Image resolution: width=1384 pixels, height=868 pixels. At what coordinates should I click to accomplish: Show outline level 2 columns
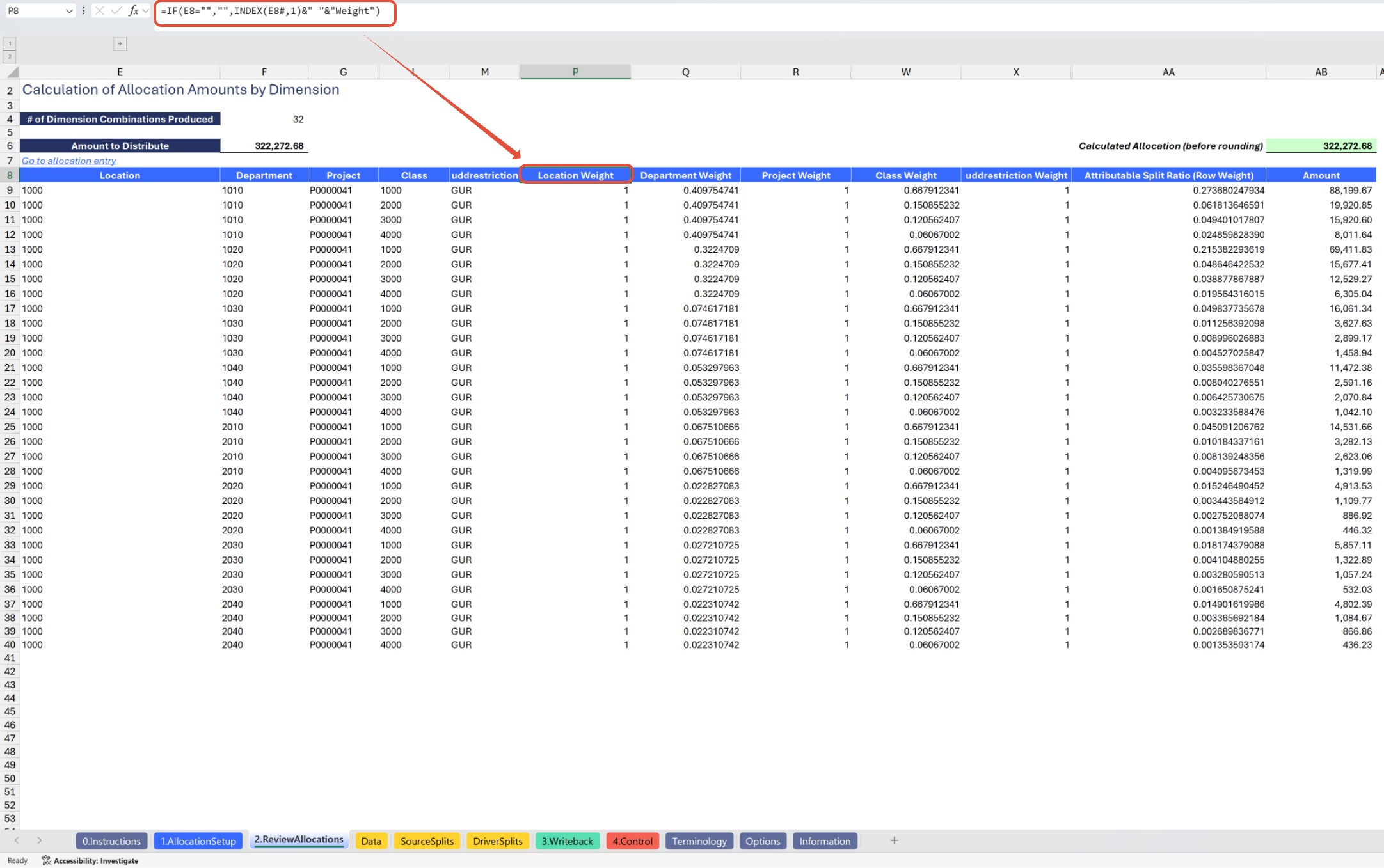(10, 56)
